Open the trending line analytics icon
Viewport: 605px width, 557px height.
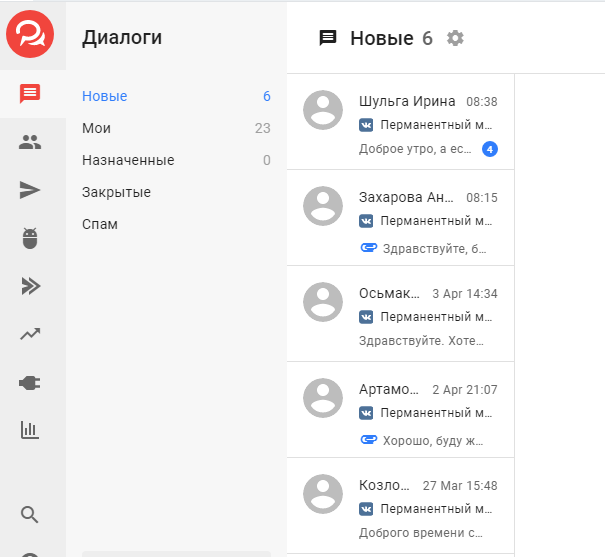pyautogui.click(x=30, y=334)
